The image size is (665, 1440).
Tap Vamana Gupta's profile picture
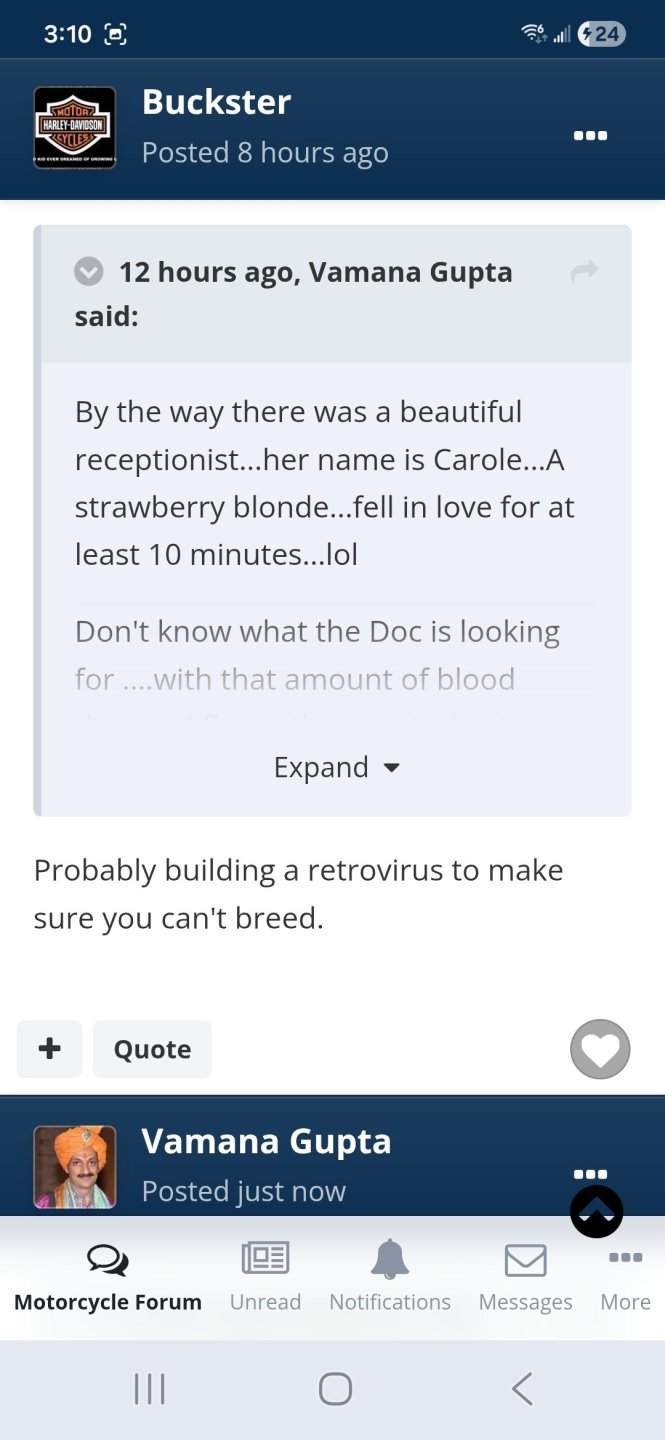[75, 1167]
